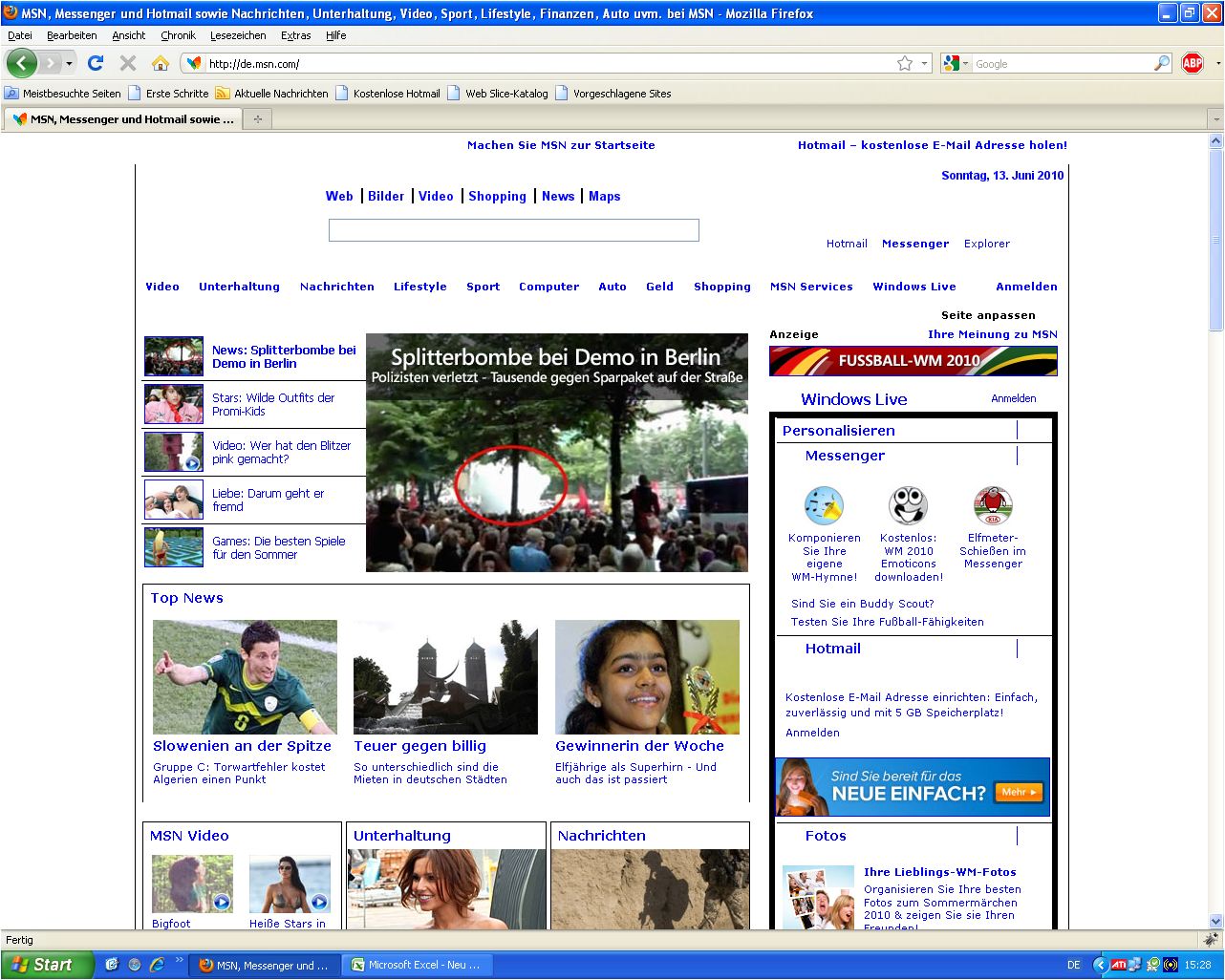Click Mehr button in Neue Einfach banner
The height and width of the screenshot is (980, 1225).
pyautogui.click(x=1019, y=792)
